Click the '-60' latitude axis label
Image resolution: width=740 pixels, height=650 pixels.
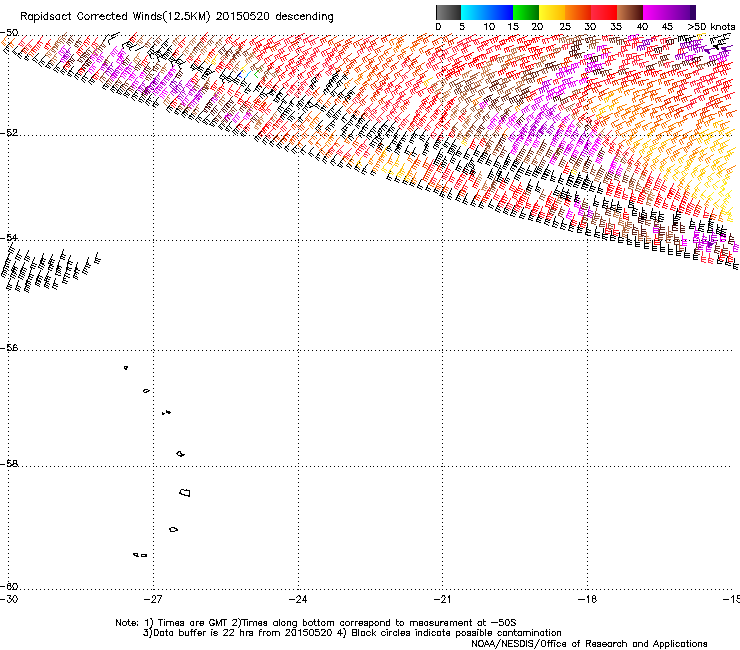click(9, 587)
